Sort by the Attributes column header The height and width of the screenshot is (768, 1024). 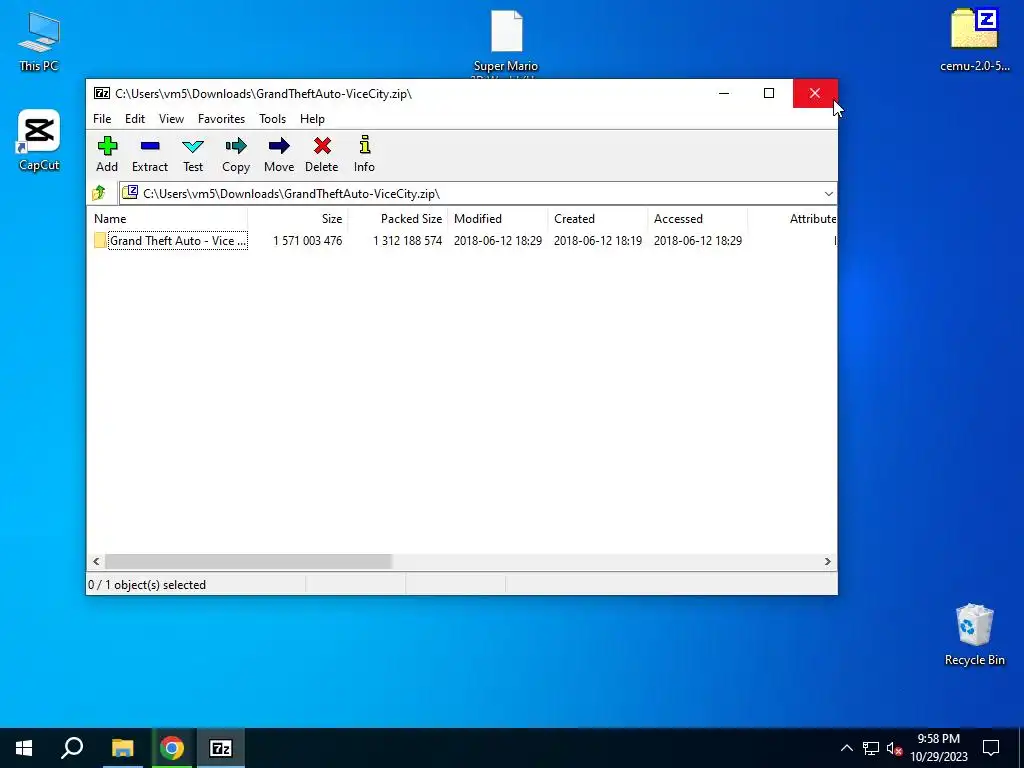click(x=792, y=219)
